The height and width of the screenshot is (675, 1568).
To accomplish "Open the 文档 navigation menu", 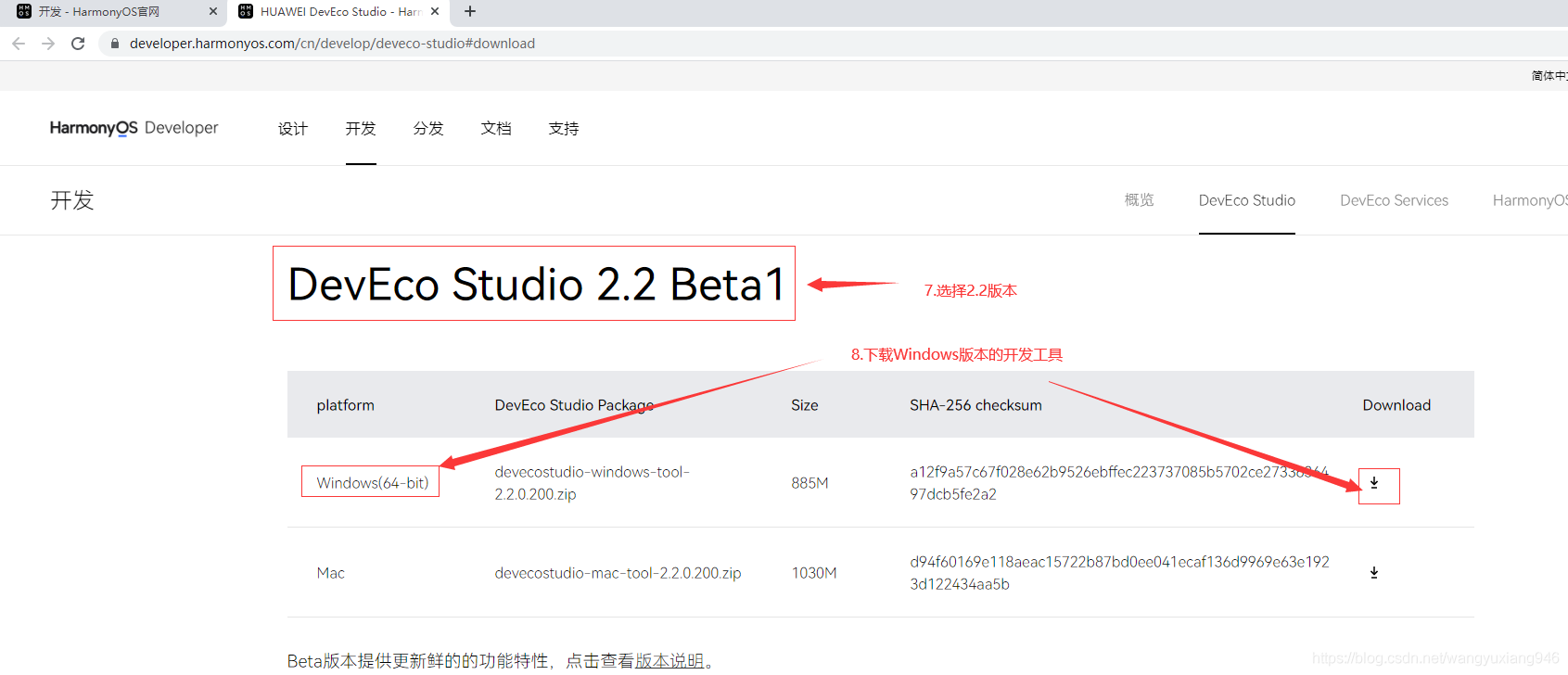I will coord(496,129).
